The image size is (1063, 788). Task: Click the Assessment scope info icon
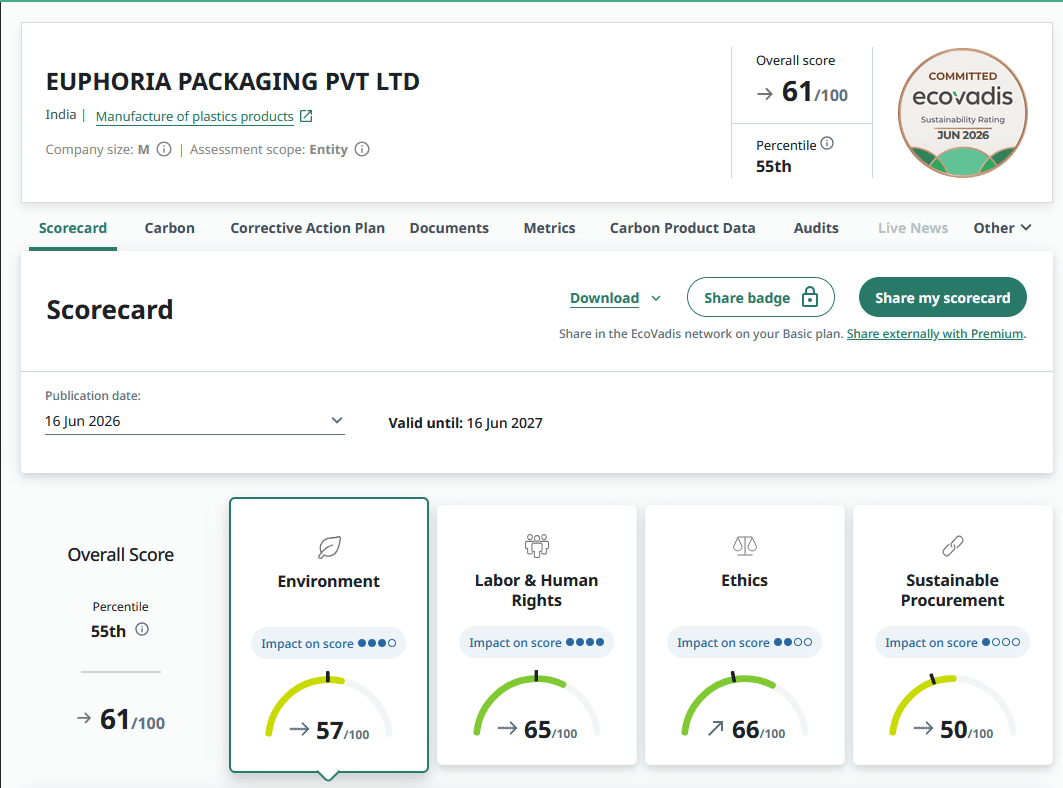coord(362,149)
